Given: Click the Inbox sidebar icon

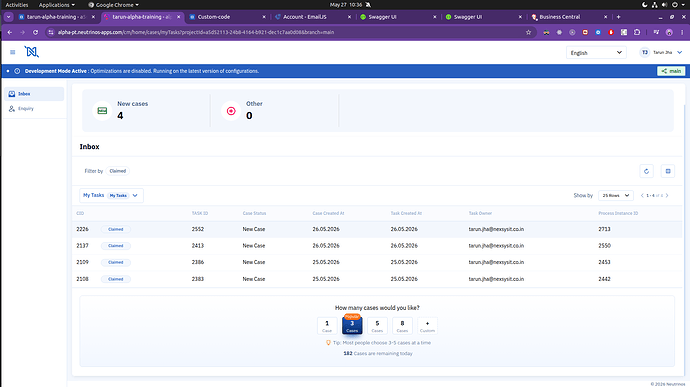Looking at the screenshot, I should (x=12, y=94).
